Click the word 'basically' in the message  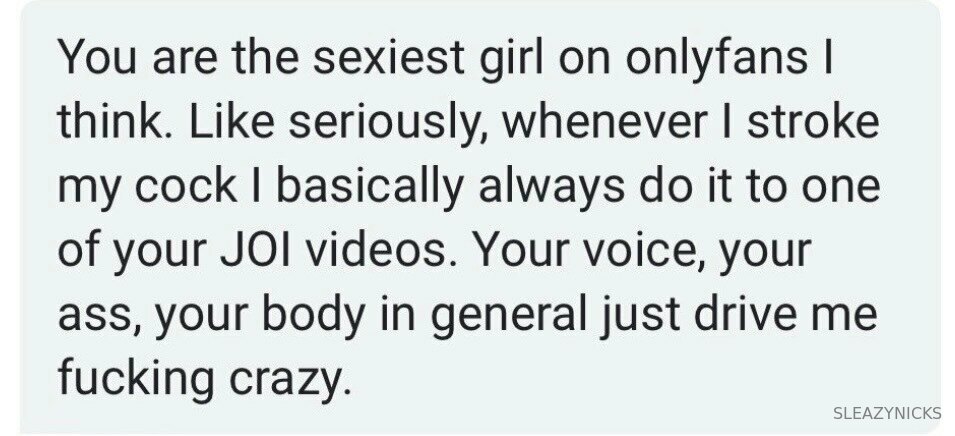pyautogui.click(x=370, y=187)
